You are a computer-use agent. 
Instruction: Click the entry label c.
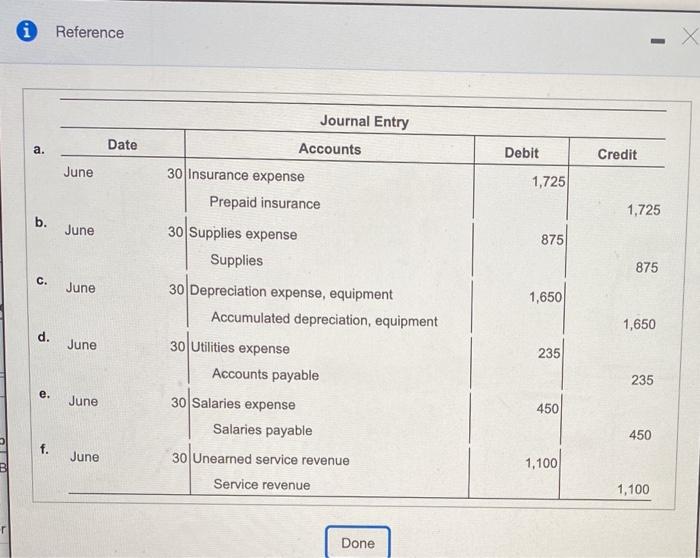click(42, 280)
